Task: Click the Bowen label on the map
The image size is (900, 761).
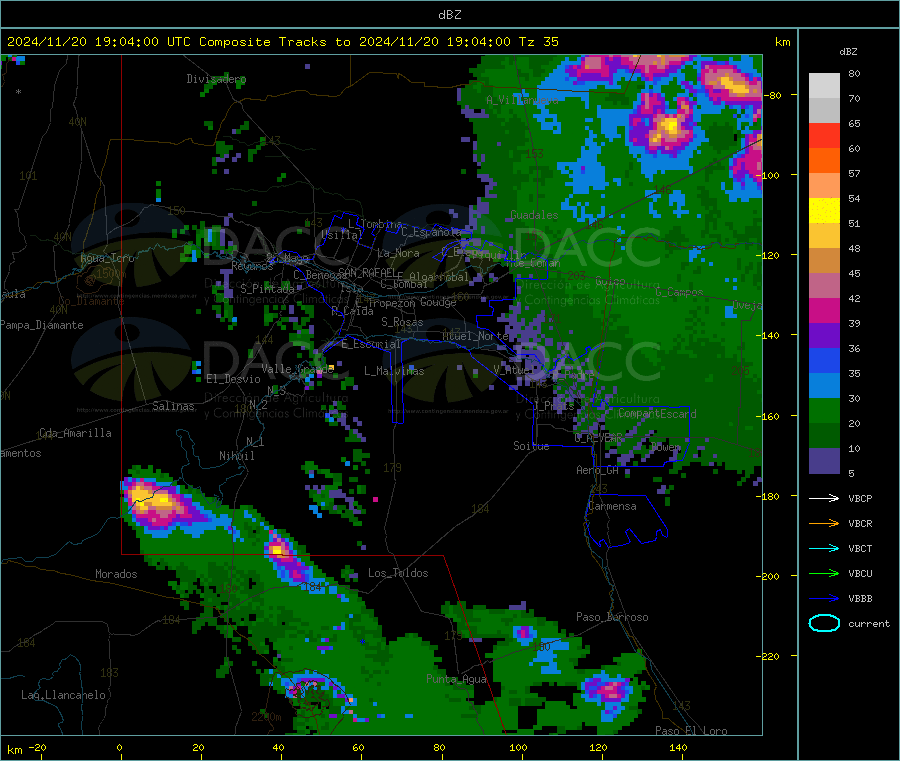Action: coord(665,446)
